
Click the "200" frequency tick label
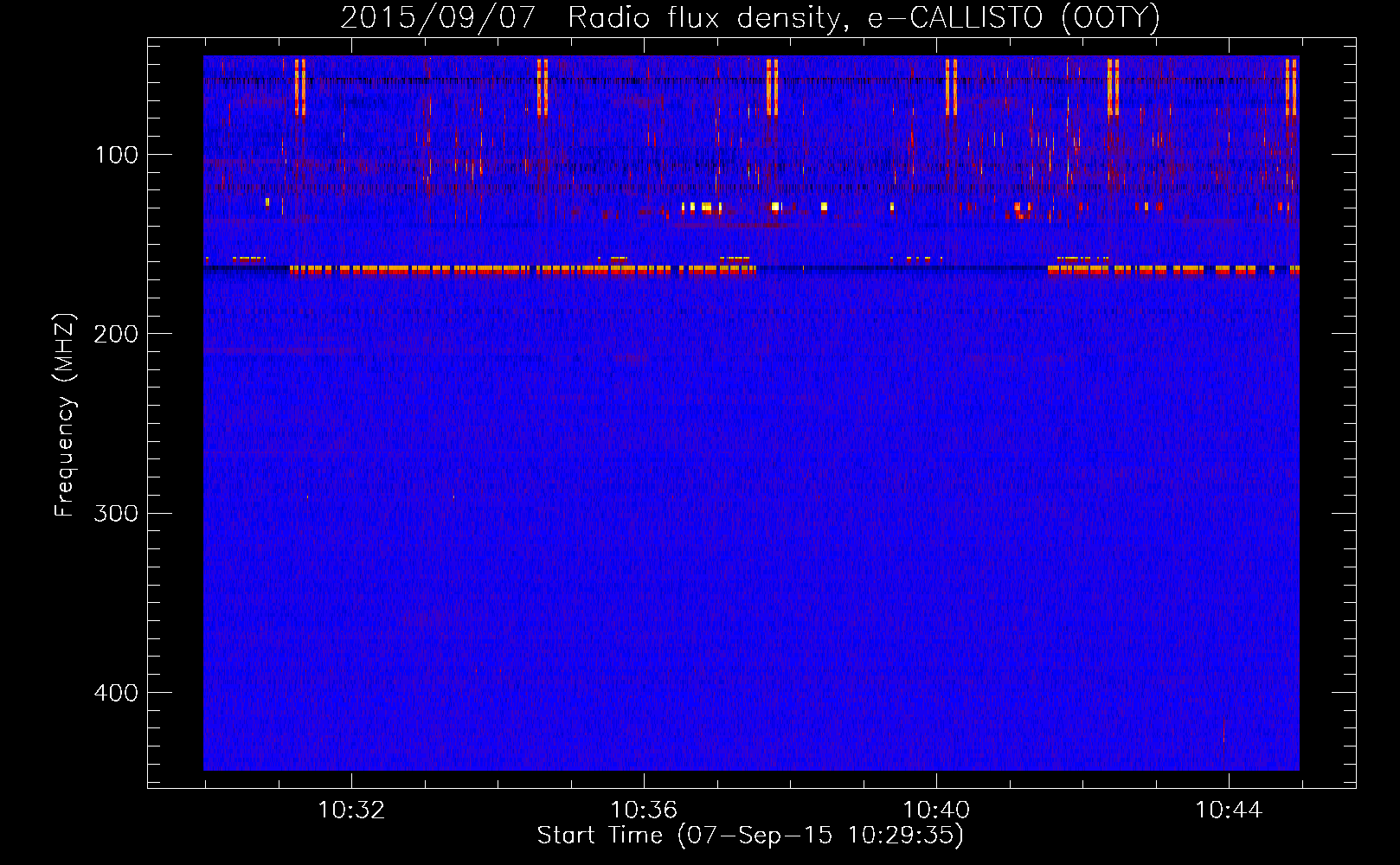coord(116,335)
